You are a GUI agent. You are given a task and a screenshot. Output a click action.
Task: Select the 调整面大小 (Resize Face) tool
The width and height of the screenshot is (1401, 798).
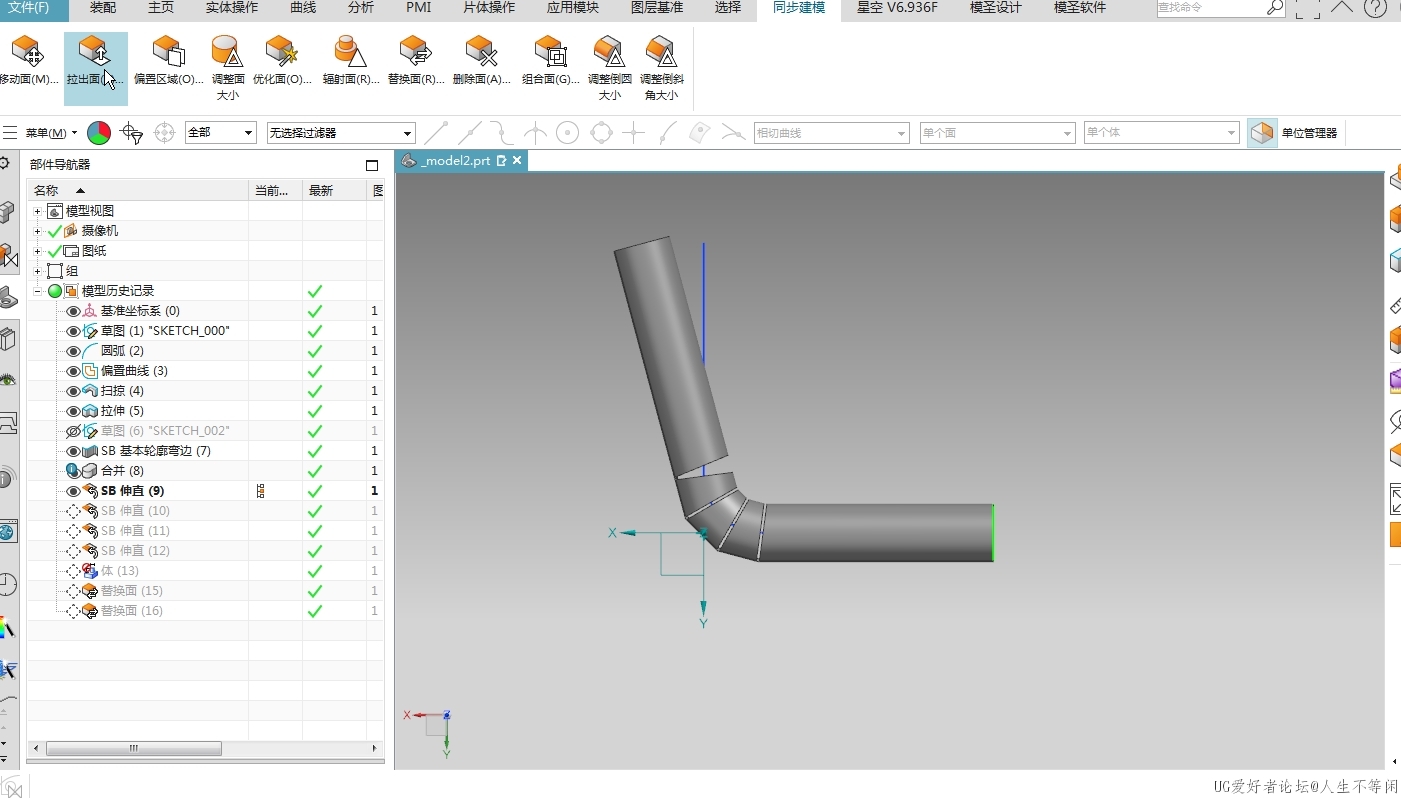227,69
